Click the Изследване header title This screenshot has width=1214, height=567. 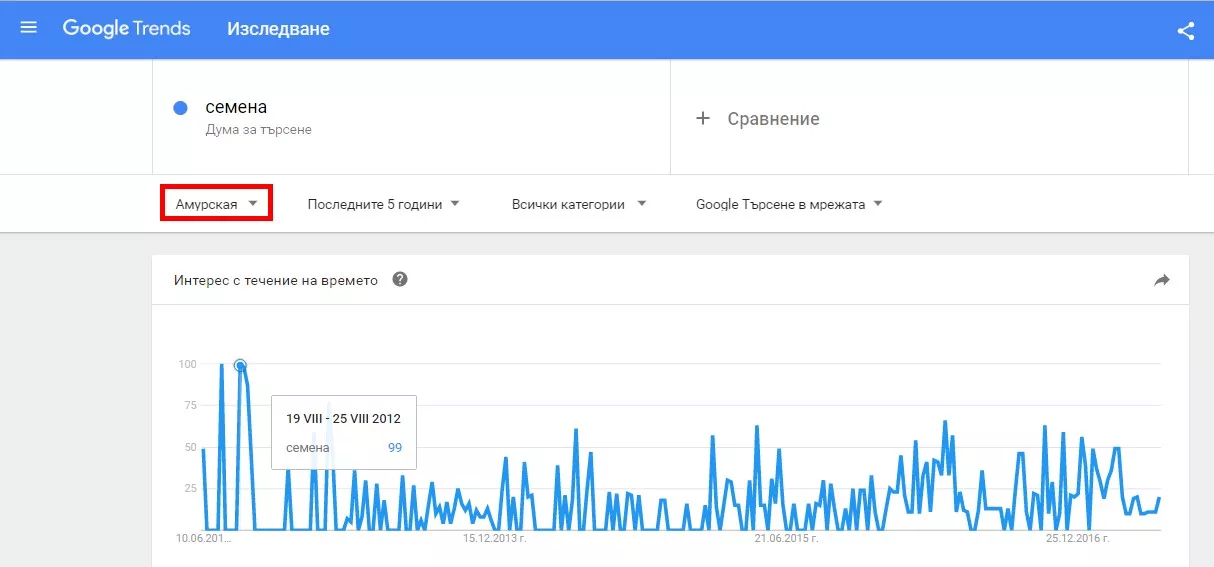click(278, 29)
